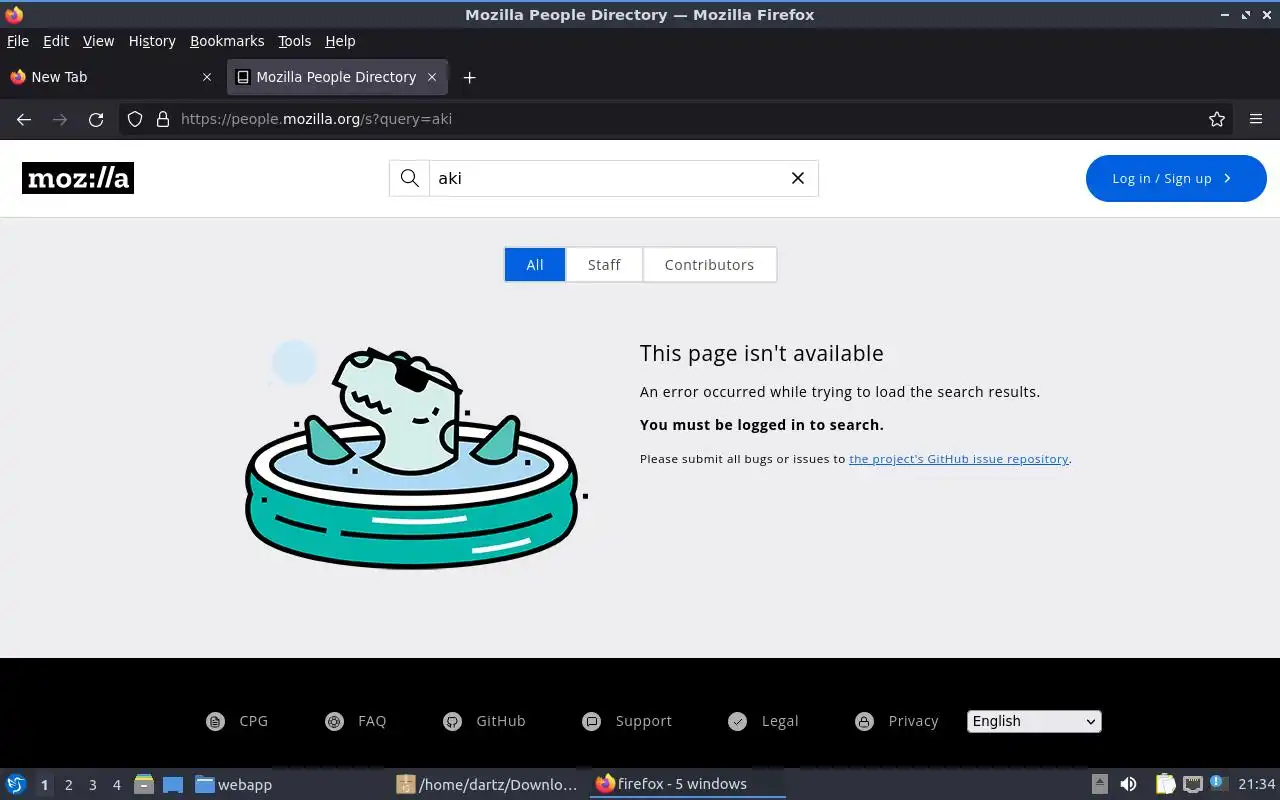Screen dimensions: 1280x800
Task: Open the Legal footer link
Action: coord(780,721)
